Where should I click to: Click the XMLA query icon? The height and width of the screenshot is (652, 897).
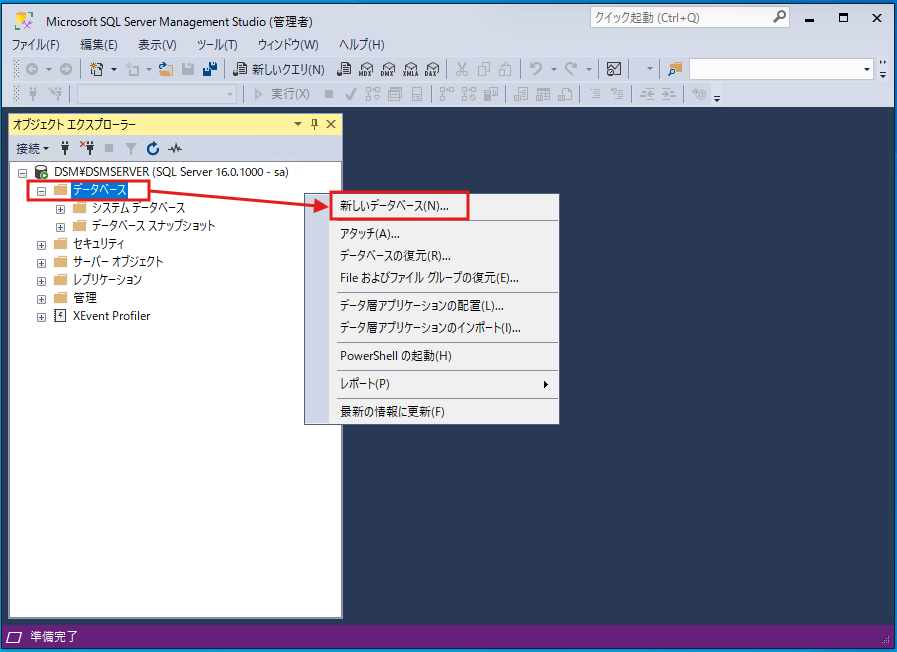(410, 69)
